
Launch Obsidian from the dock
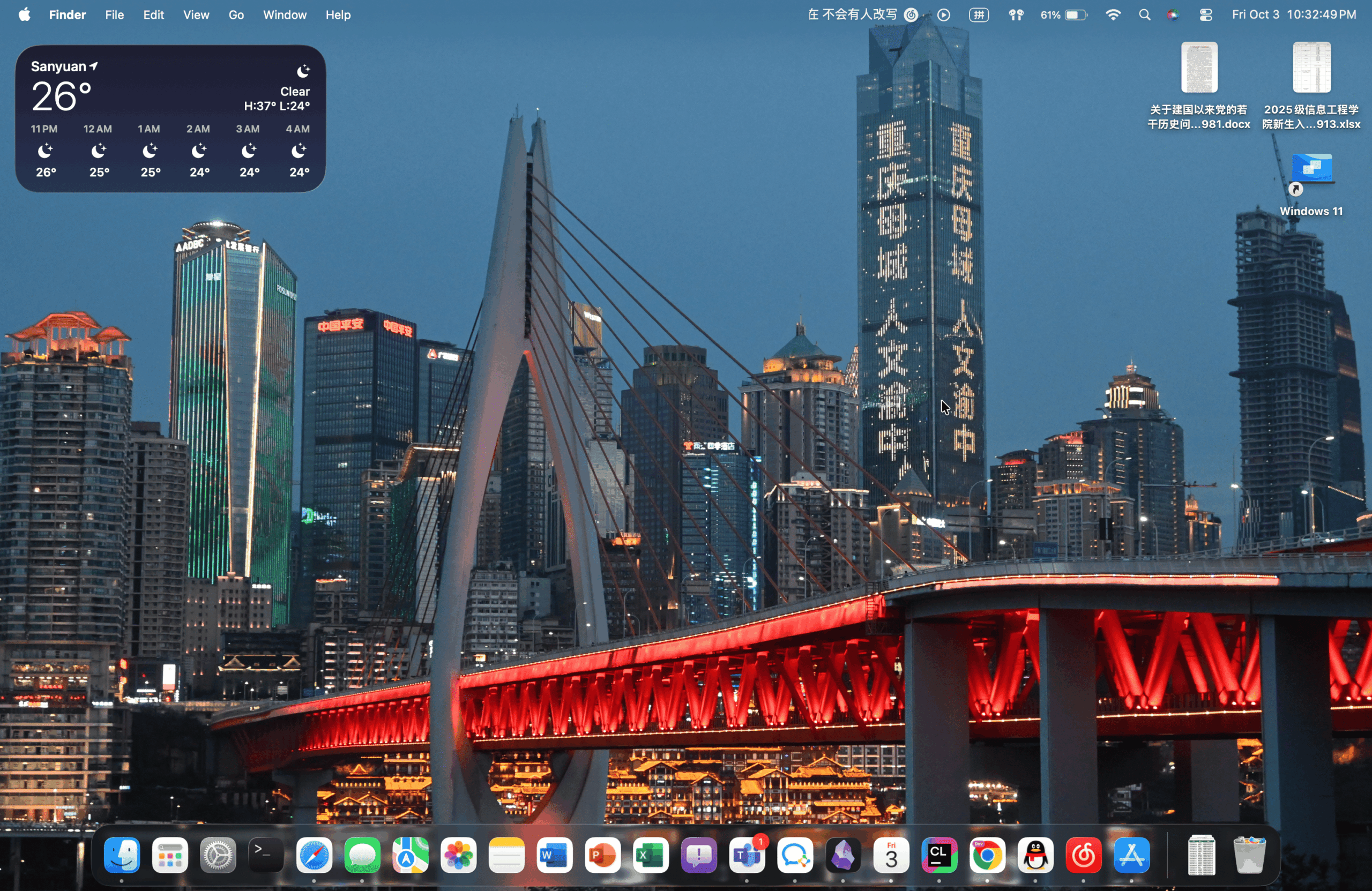843,855
